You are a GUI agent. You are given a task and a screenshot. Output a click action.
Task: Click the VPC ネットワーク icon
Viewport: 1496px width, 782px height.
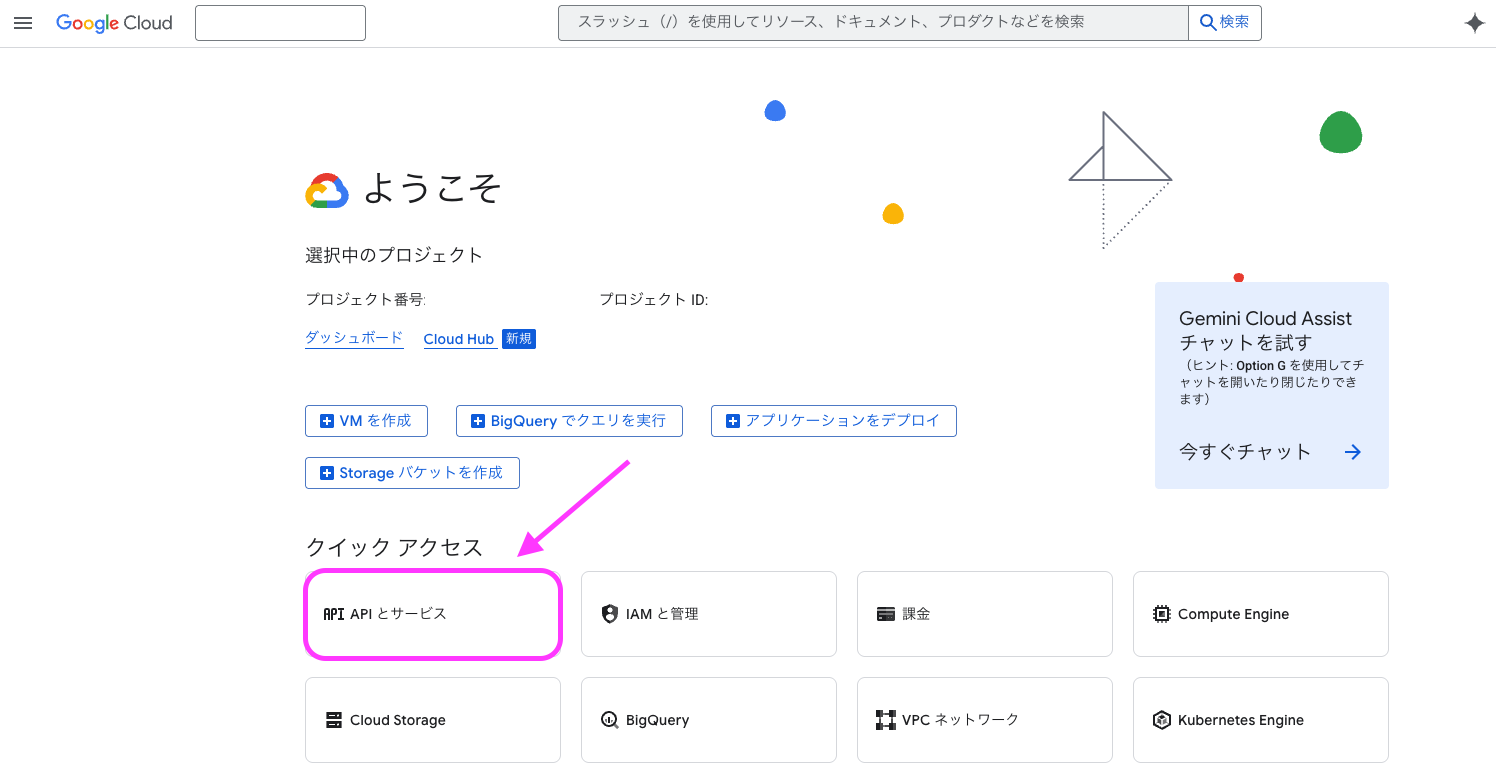(x=885, y=719)
